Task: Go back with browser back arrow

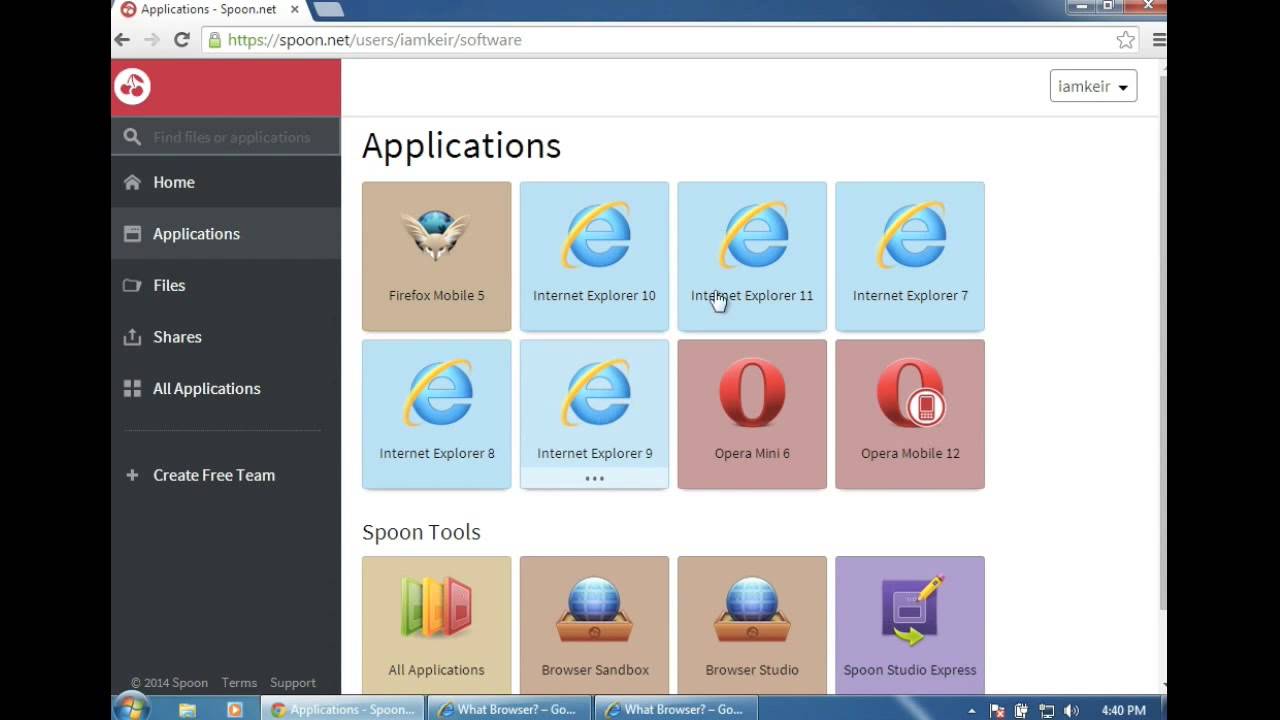Action: coord(122,40)
